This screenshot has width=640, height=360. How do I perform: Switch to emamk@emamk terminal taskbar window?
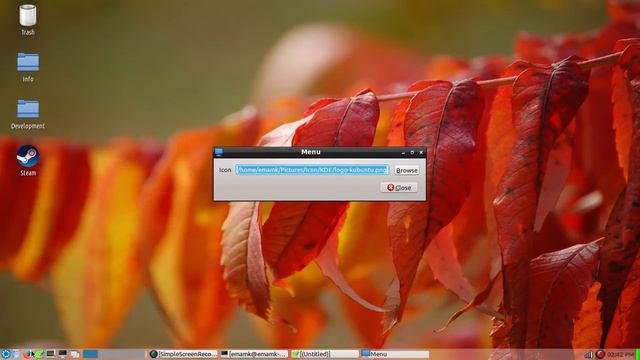click(x=254, y=354)
